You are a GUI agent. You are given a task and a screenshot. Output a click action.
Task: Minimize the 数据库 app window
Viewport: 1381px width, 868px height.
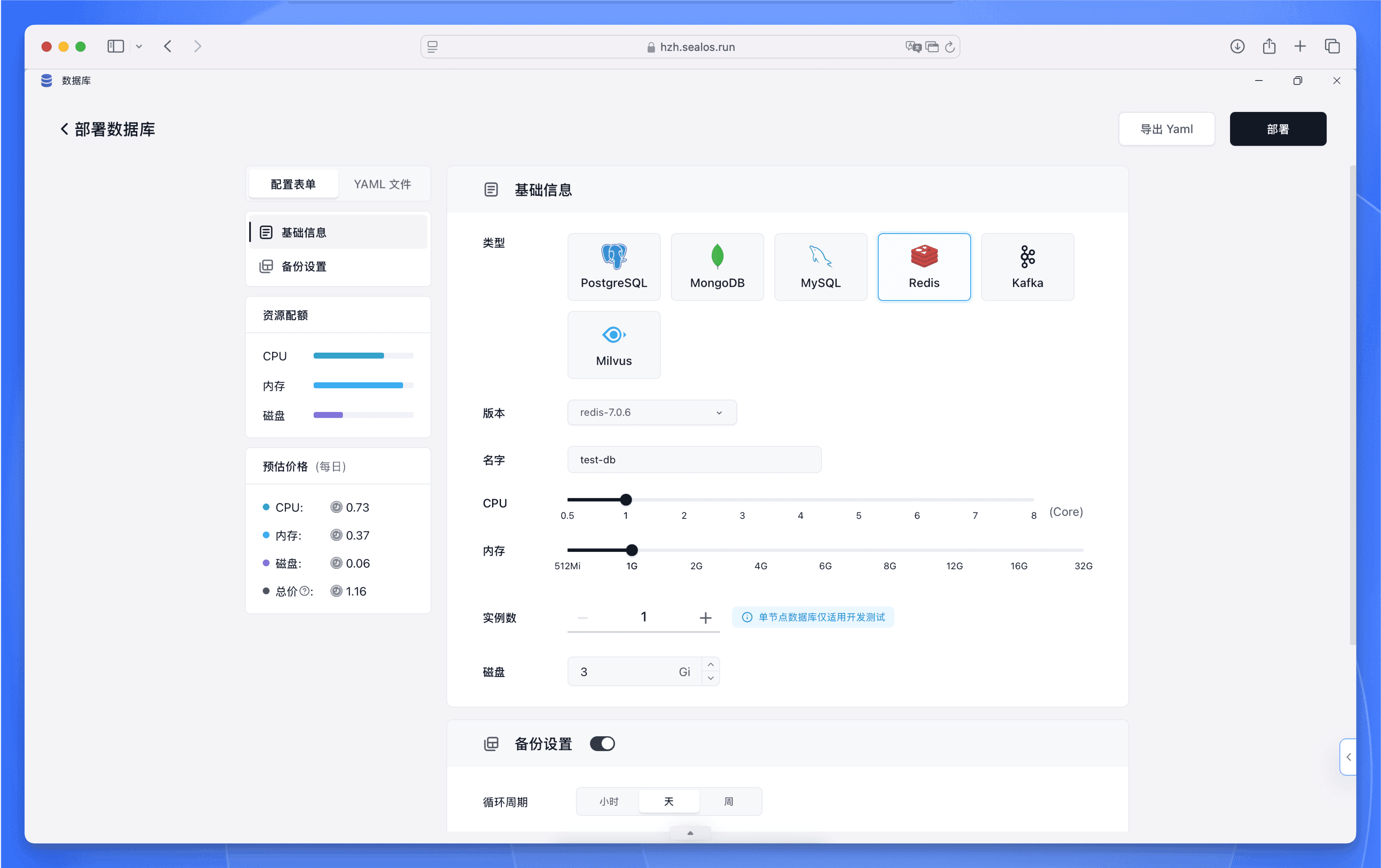[1258, 81]
